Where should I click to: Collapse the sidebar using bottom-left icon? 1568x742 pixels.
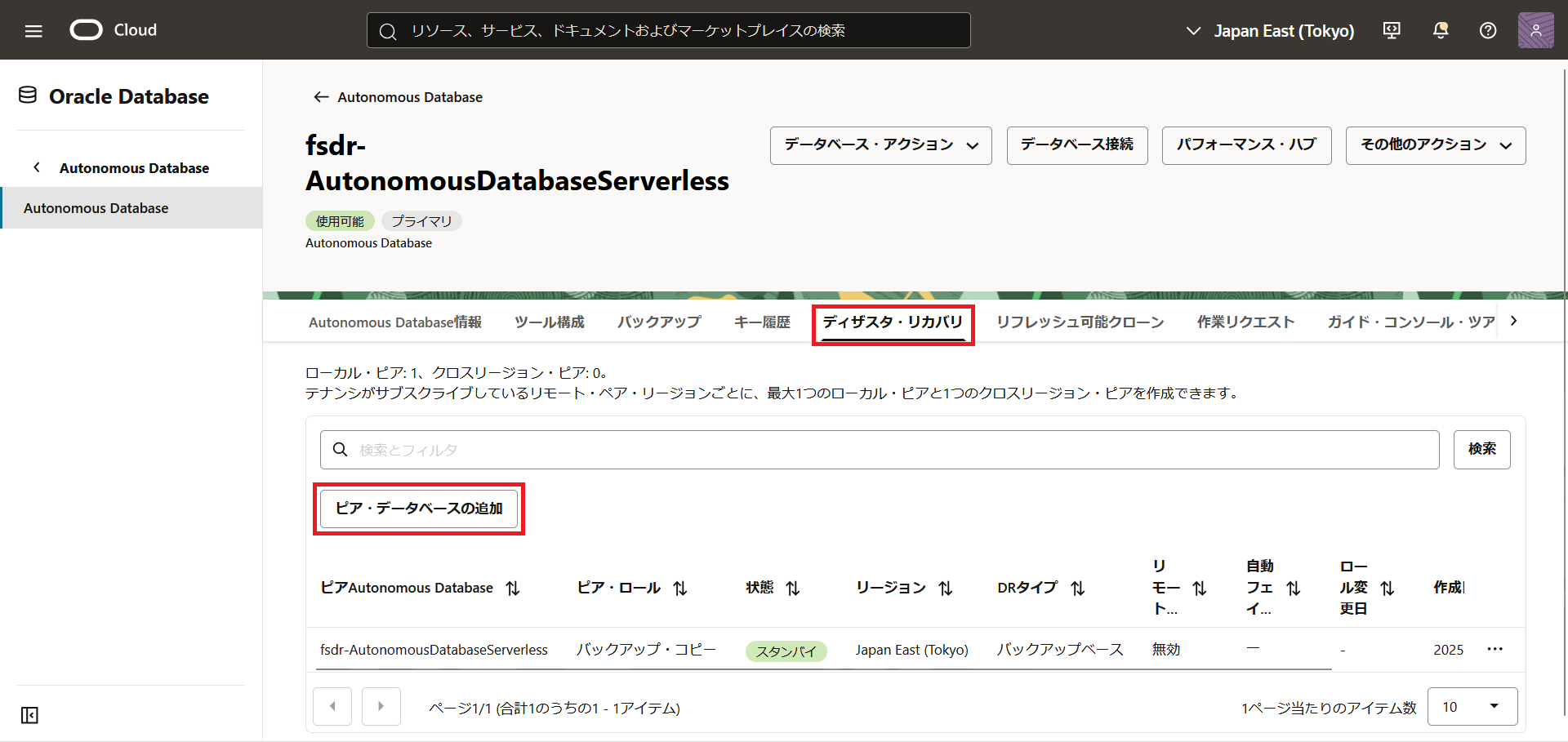[29, 715]
